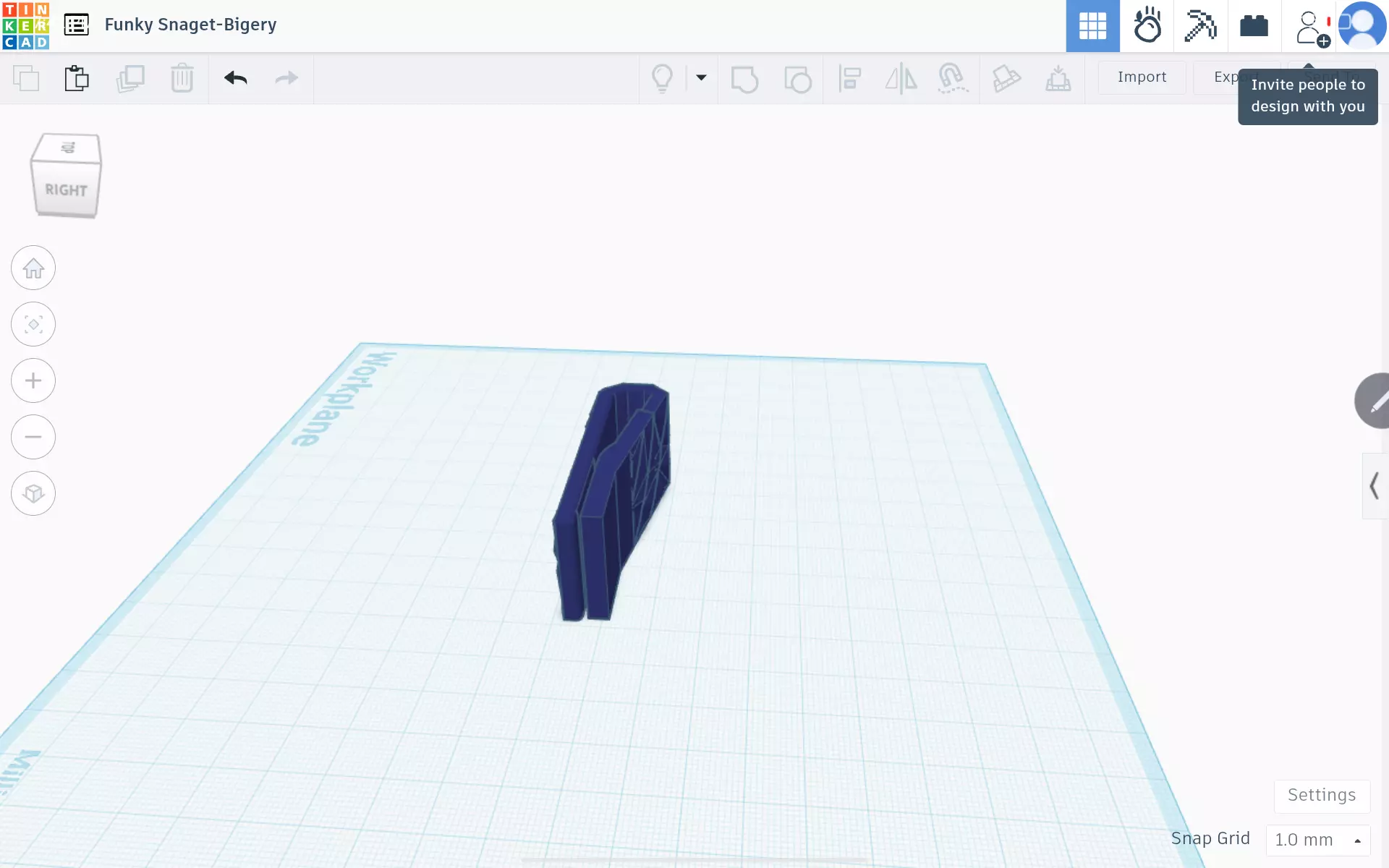The width and height of the screenshot is (1389, 868).
Task: Open the Sim Lab hand icon
Action: pos(1147,26)
